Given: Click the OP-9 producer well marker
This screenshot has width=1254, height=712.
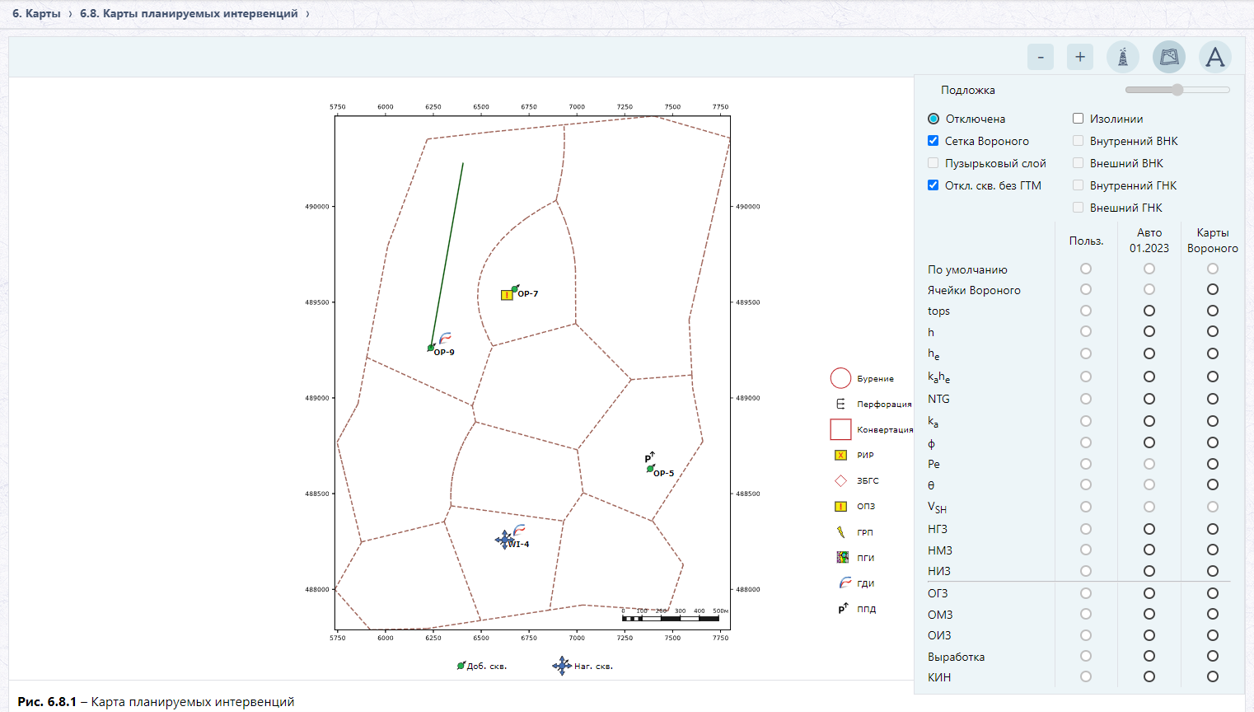Looking at the screenshot, I should click(432, 348).
